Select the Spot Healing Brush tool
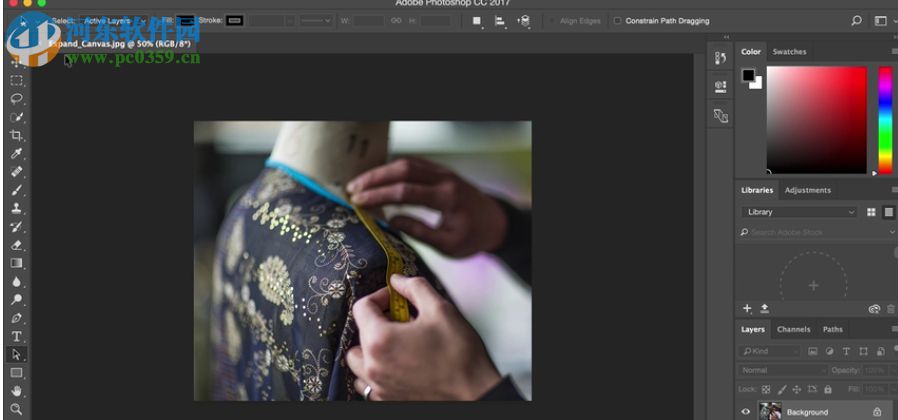Viewport: 898px width, 420px height. 16,172
